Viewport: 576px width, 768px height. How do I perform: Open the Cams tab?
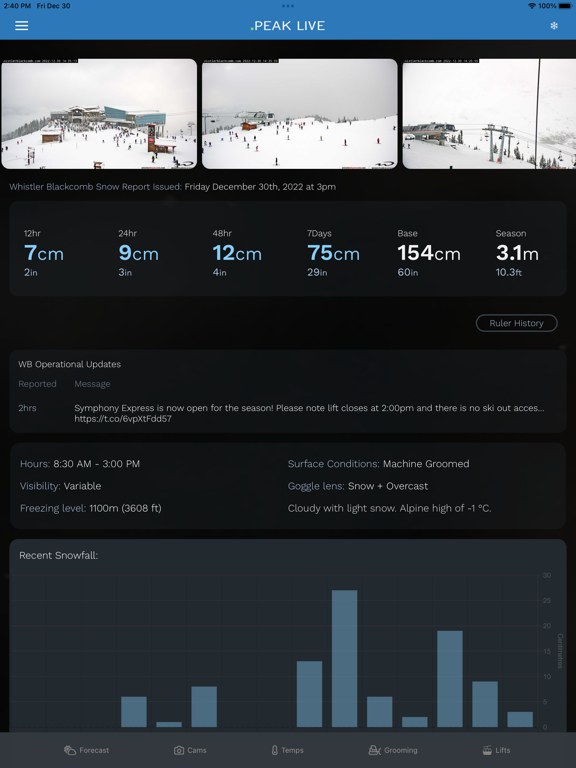pos(190,750)
